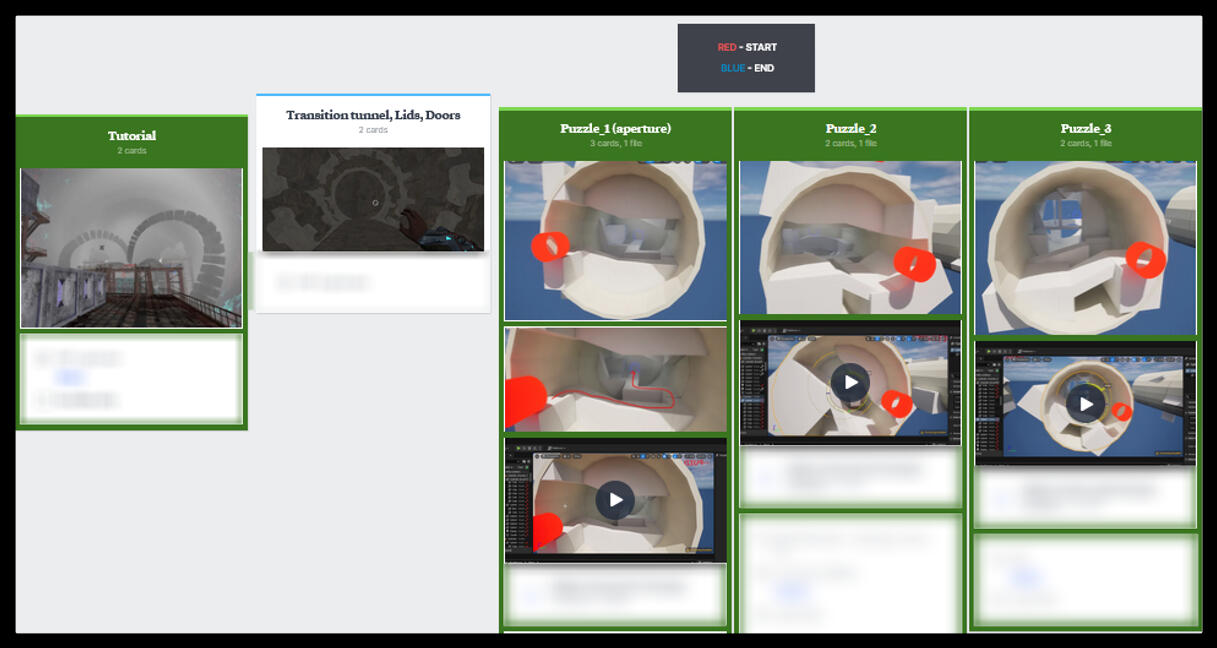1217x648 pixels.
Task: Open the top Puzzle_2 render image
Action: (850, 238)
